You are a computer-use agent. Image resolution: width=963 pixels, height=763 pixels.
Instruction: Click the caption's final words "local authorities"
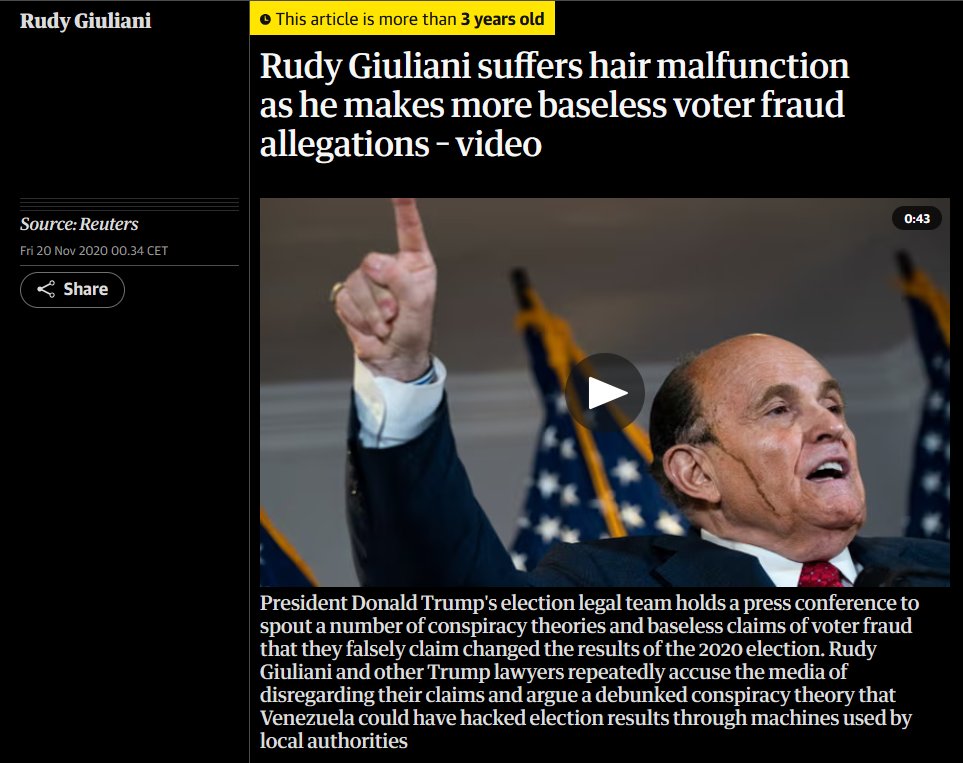(333, 741)
